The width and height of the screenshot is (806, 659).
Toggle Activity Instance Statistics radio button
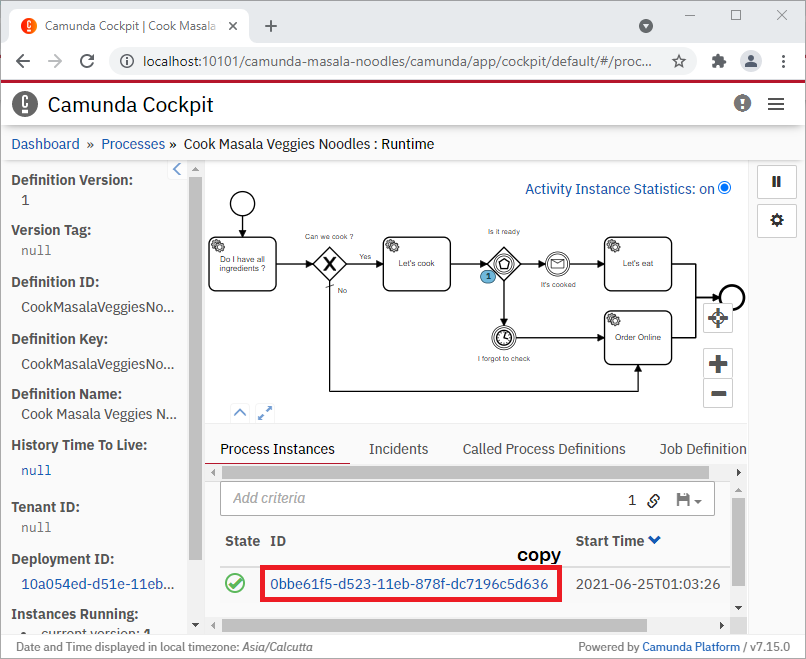click(725, 188)
